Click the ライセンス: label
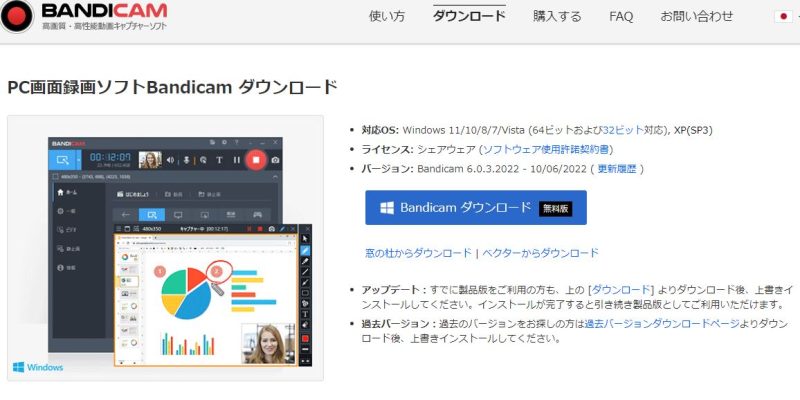800x400 pixels. (388, 149)
